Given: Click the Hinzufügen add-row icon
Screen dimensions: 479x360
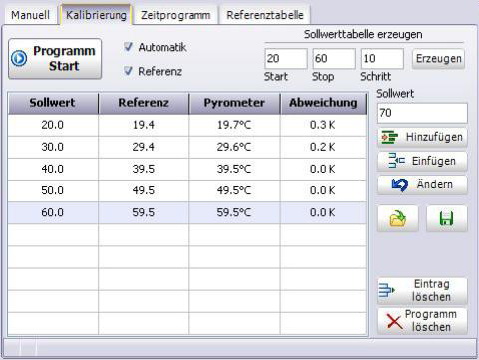Looking at the screenshot, I should pyautogui.click(x=389, y=137).
